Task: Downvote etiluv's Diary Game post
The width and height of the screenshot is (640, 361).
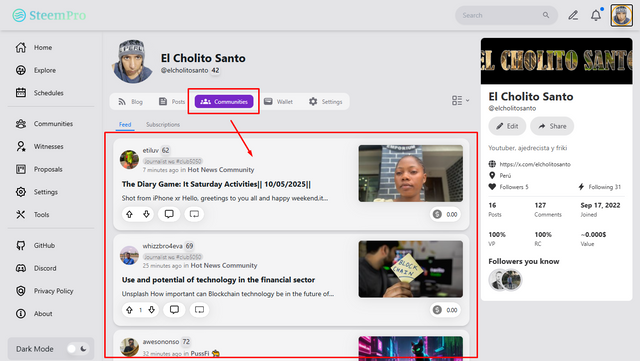Action: tap(146, 214)
